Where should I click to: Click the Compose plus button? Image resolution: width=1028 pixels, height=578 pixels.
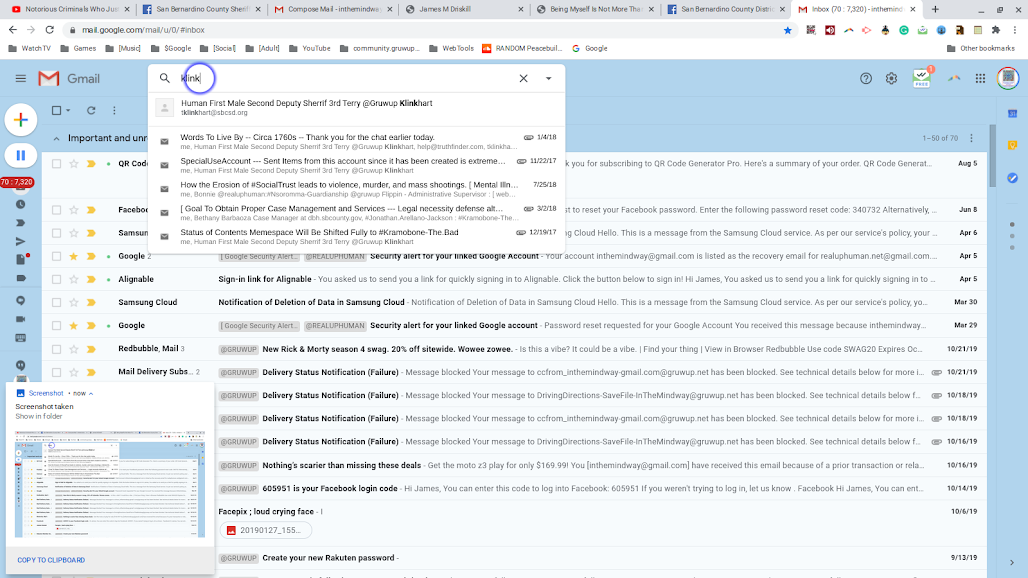point(20,120)
